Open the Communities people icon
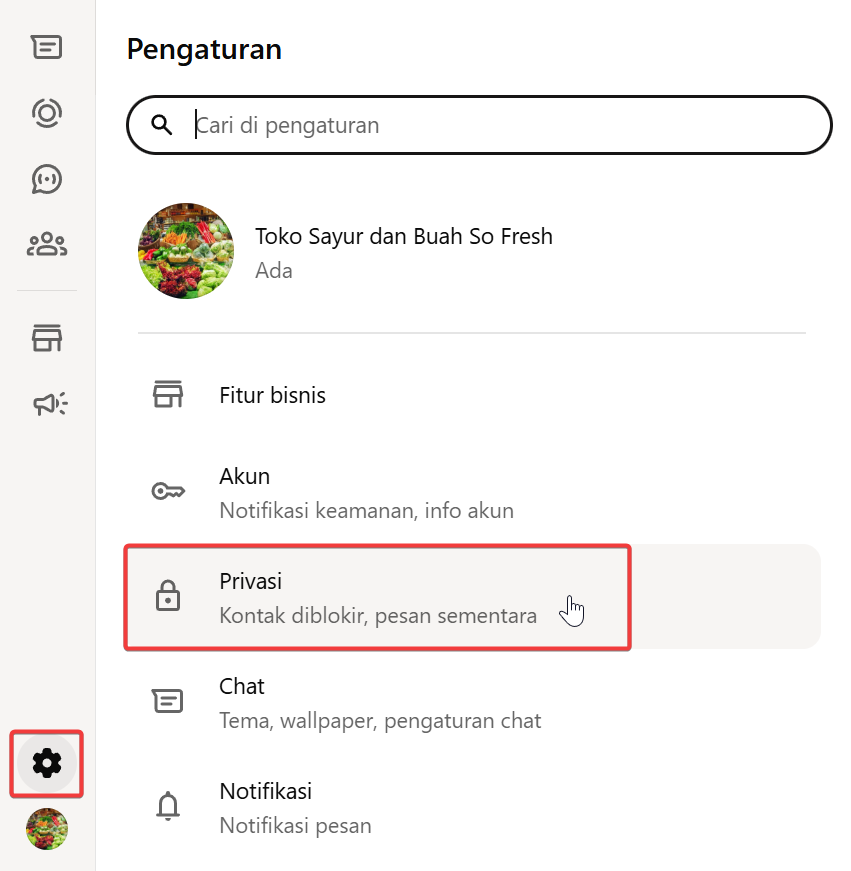851x871 pixels. (x=47, y=244)
